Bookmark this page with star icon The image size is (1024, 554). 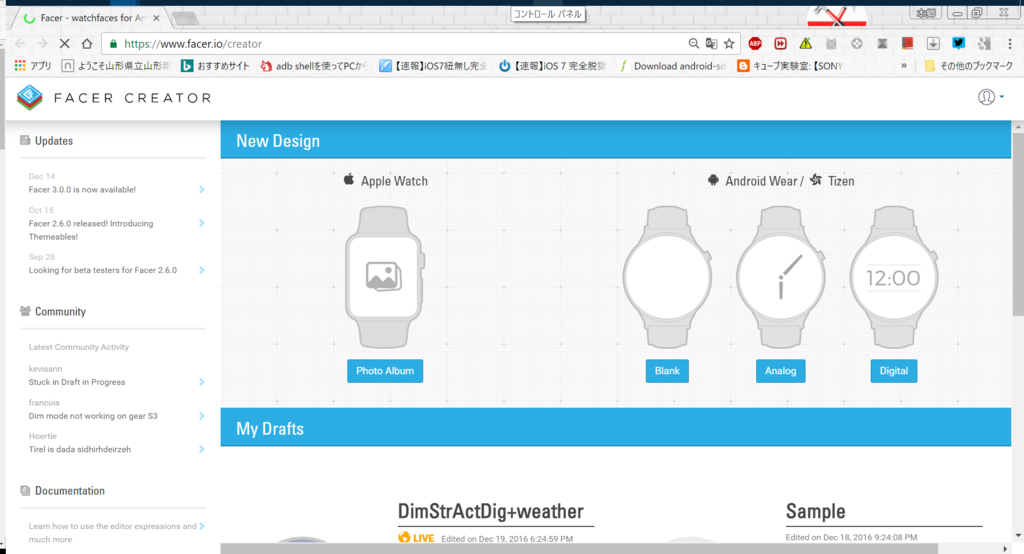pyautogui.click(x=729, y=44)
